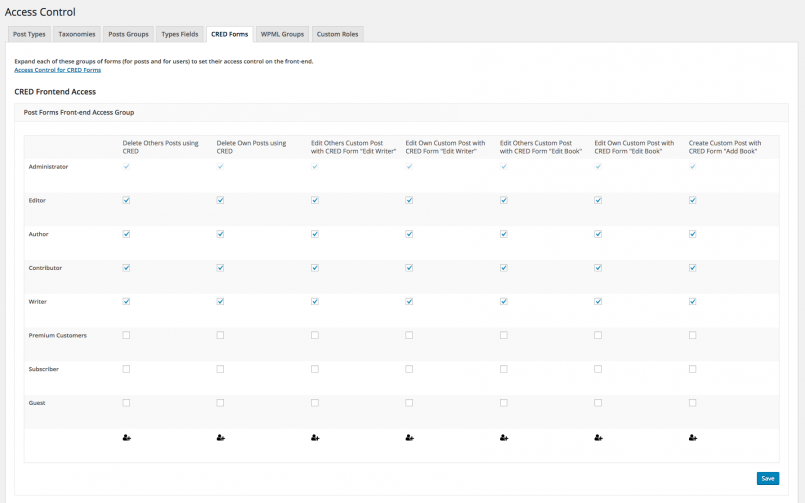This screenshot has width=805, height=503.
Task: Click add-user icon under Edit Own "Edit Book" column
Action: tap(599, 438)
